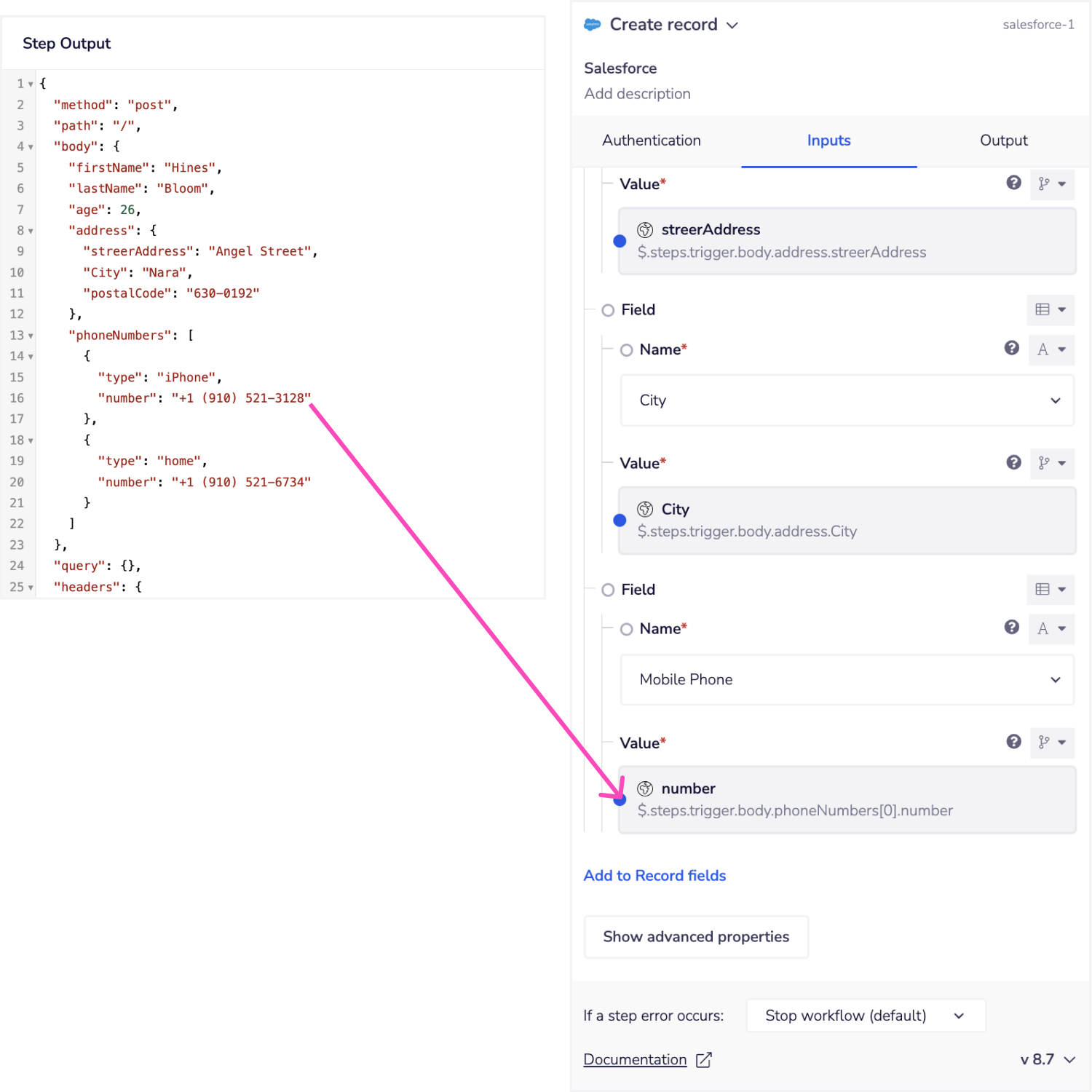Click help icon beside streerAddress Value label
The width and height of the screenshot is (1092, 1092).
pos(1013,183)
